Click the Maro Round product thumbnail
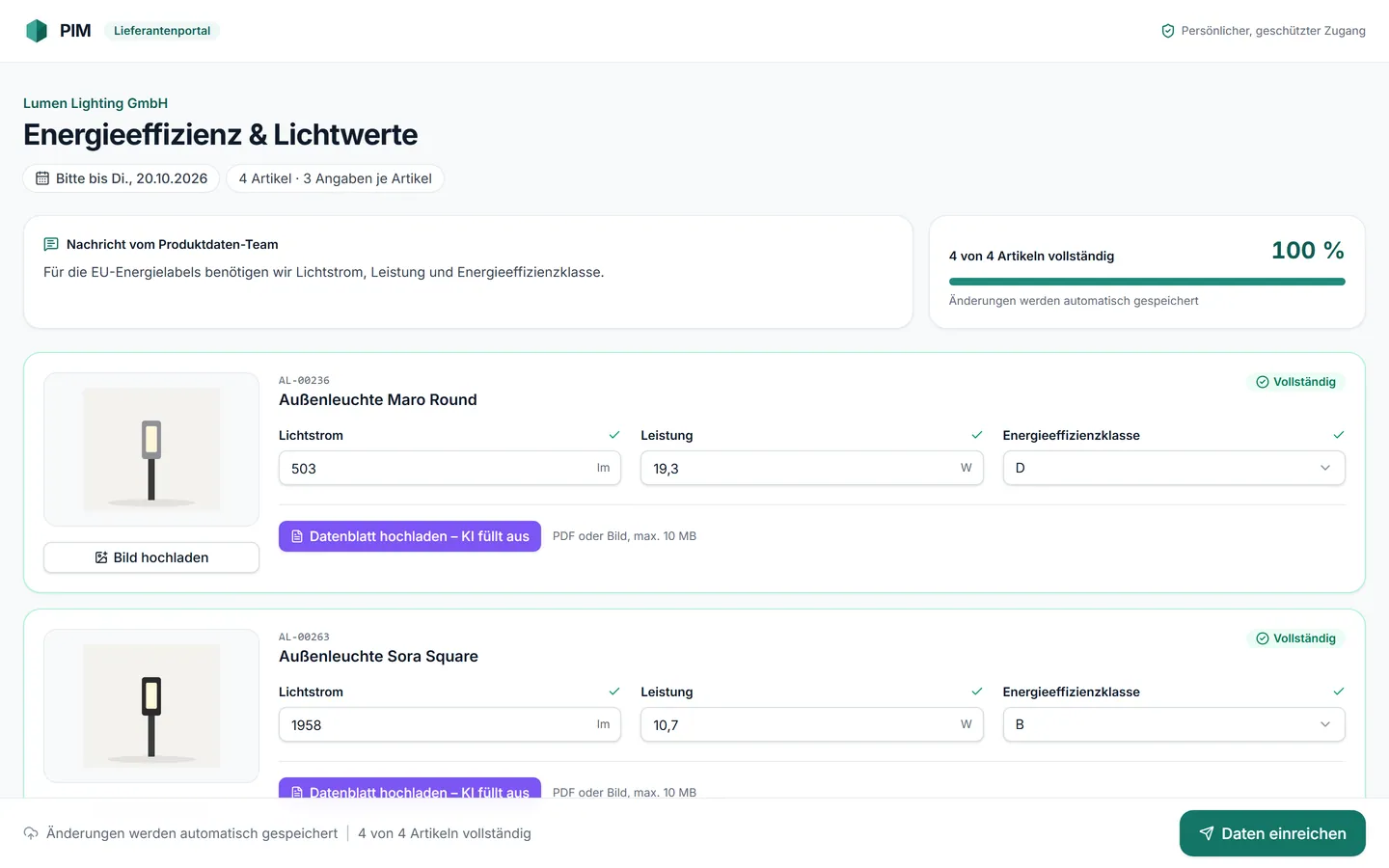This screenshot has width=1389, height=868. tap(151, 449)
